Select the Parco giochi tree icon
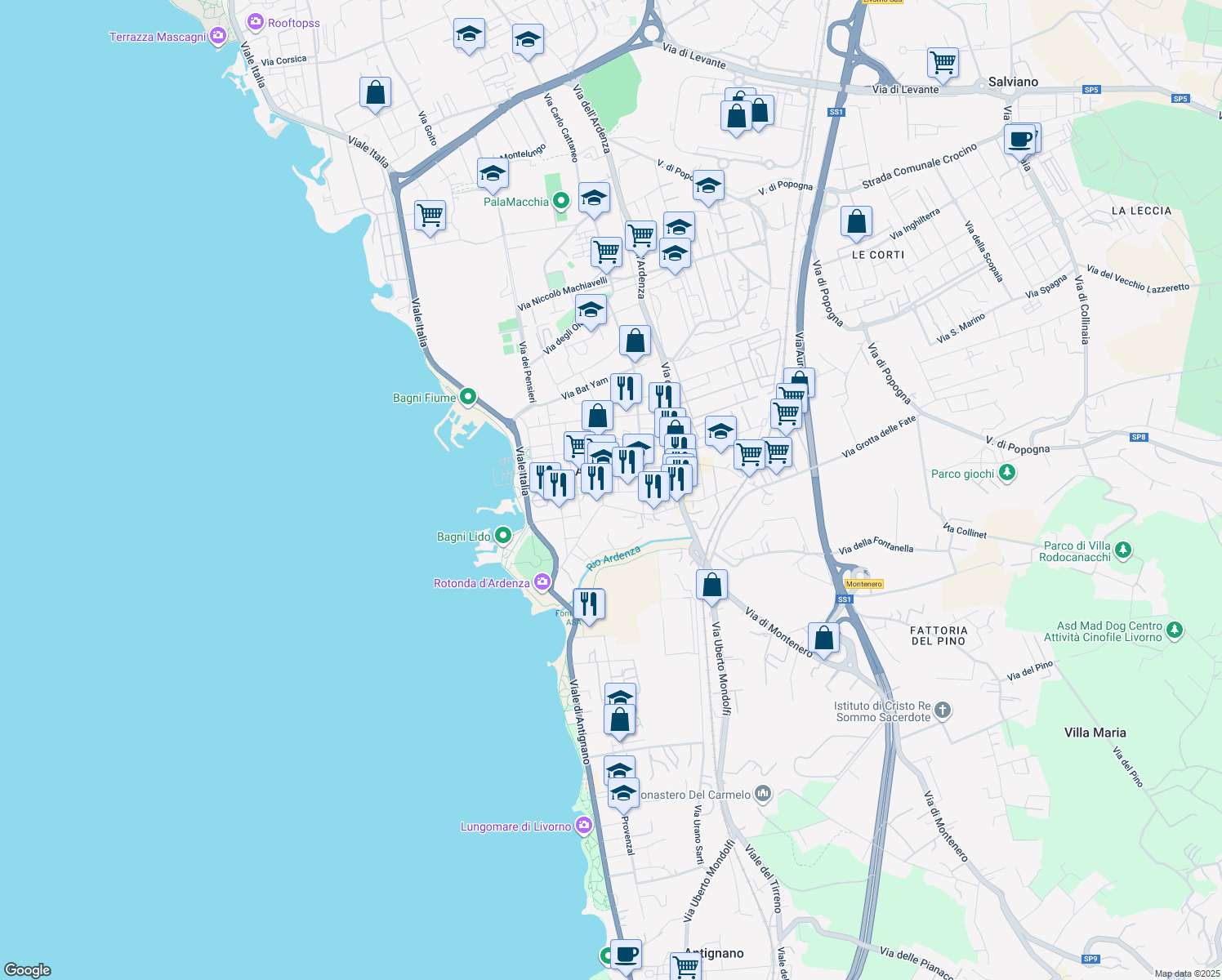The width and height of the screenshot is (1222, 980). click(x=1007, y=473)
